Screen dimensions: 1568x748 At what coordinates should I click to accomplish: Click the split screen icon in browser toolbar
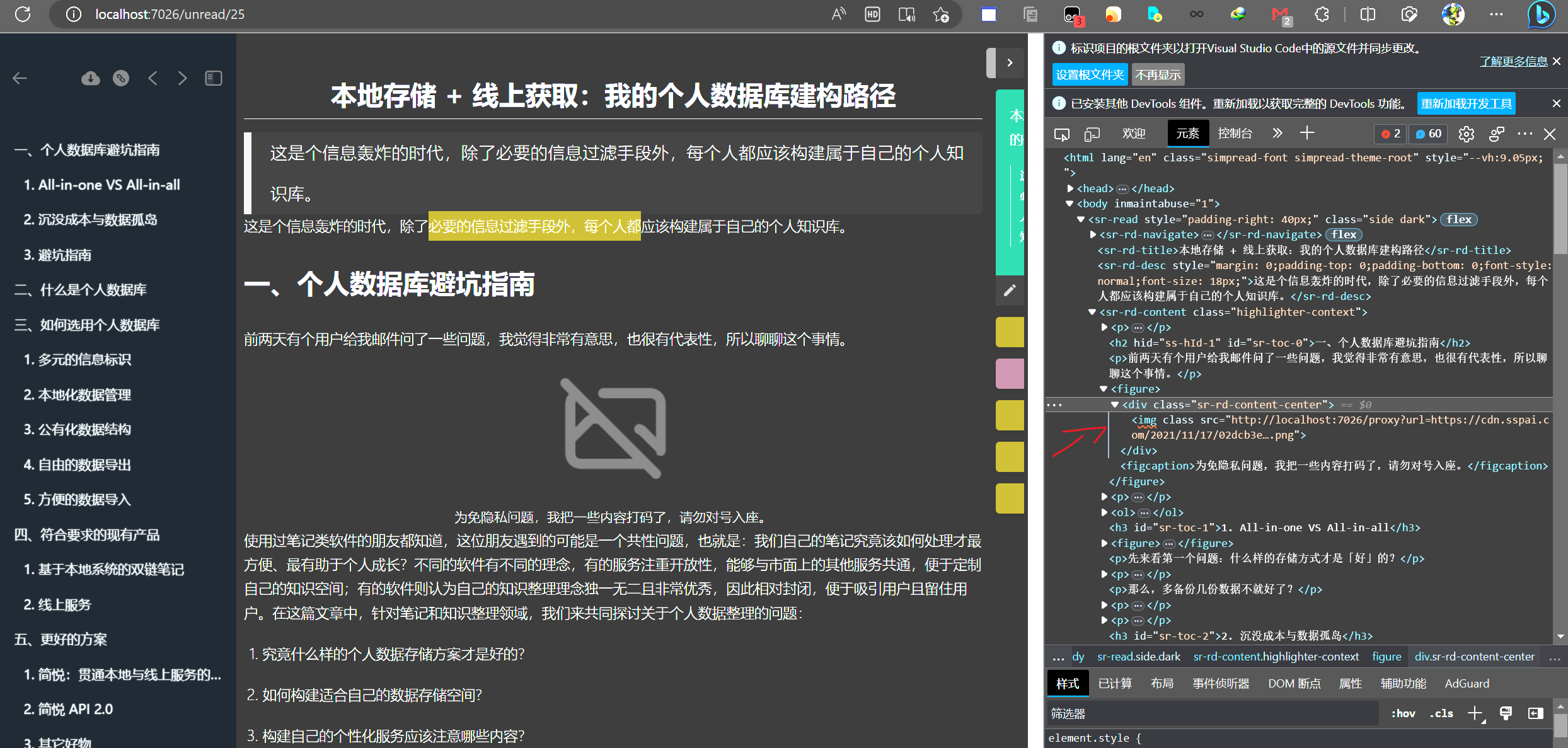(x=1368, y=14)
